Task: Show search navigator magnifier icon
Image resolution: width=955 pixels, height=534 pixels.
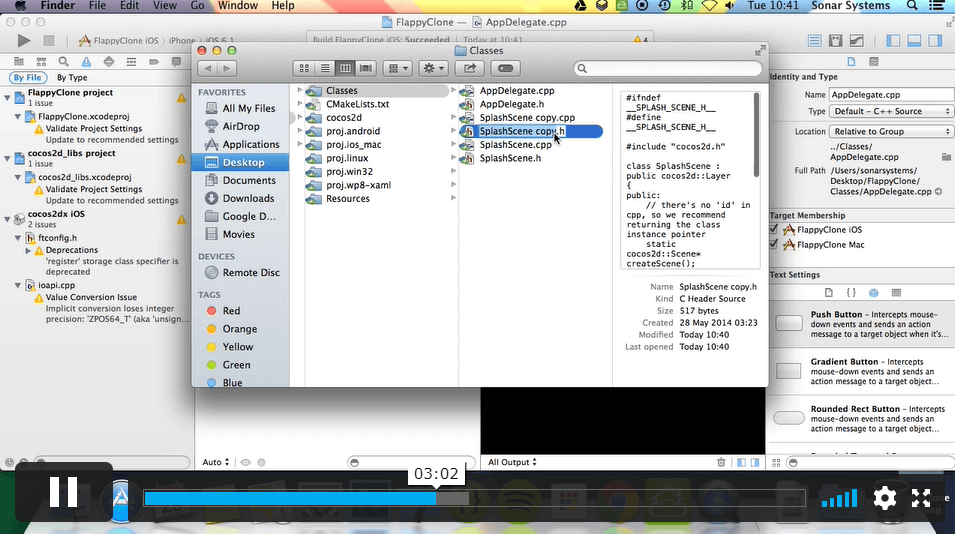Action: 63,61
